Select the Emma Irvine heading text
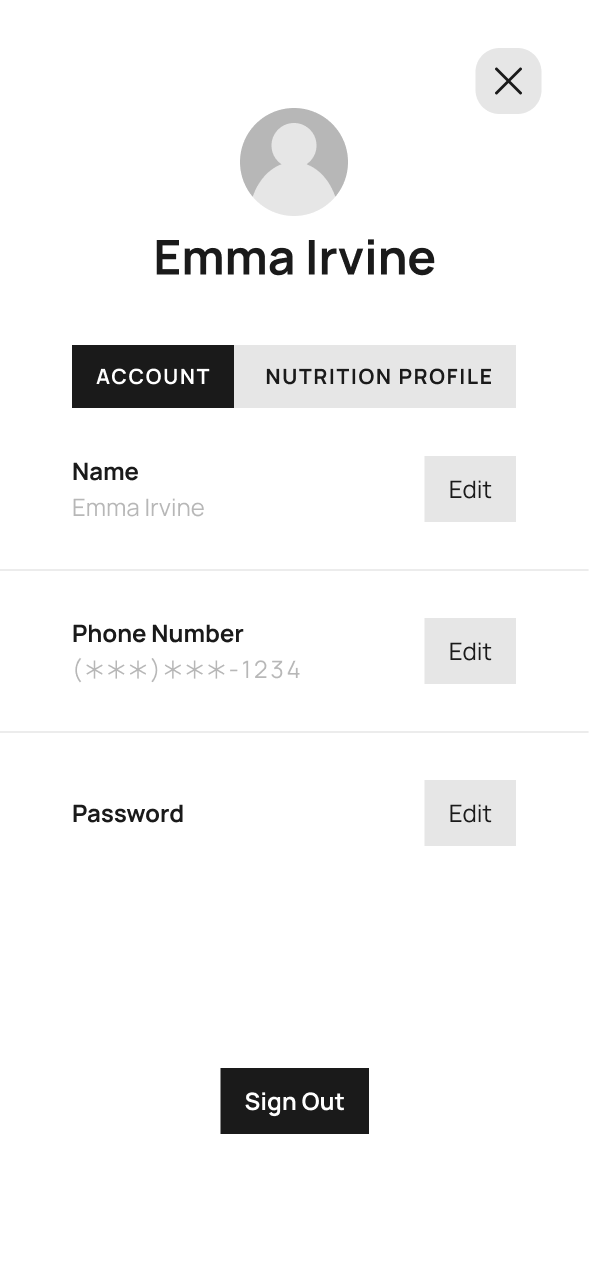Screen dimensions: 590x1278 point(294,258)
